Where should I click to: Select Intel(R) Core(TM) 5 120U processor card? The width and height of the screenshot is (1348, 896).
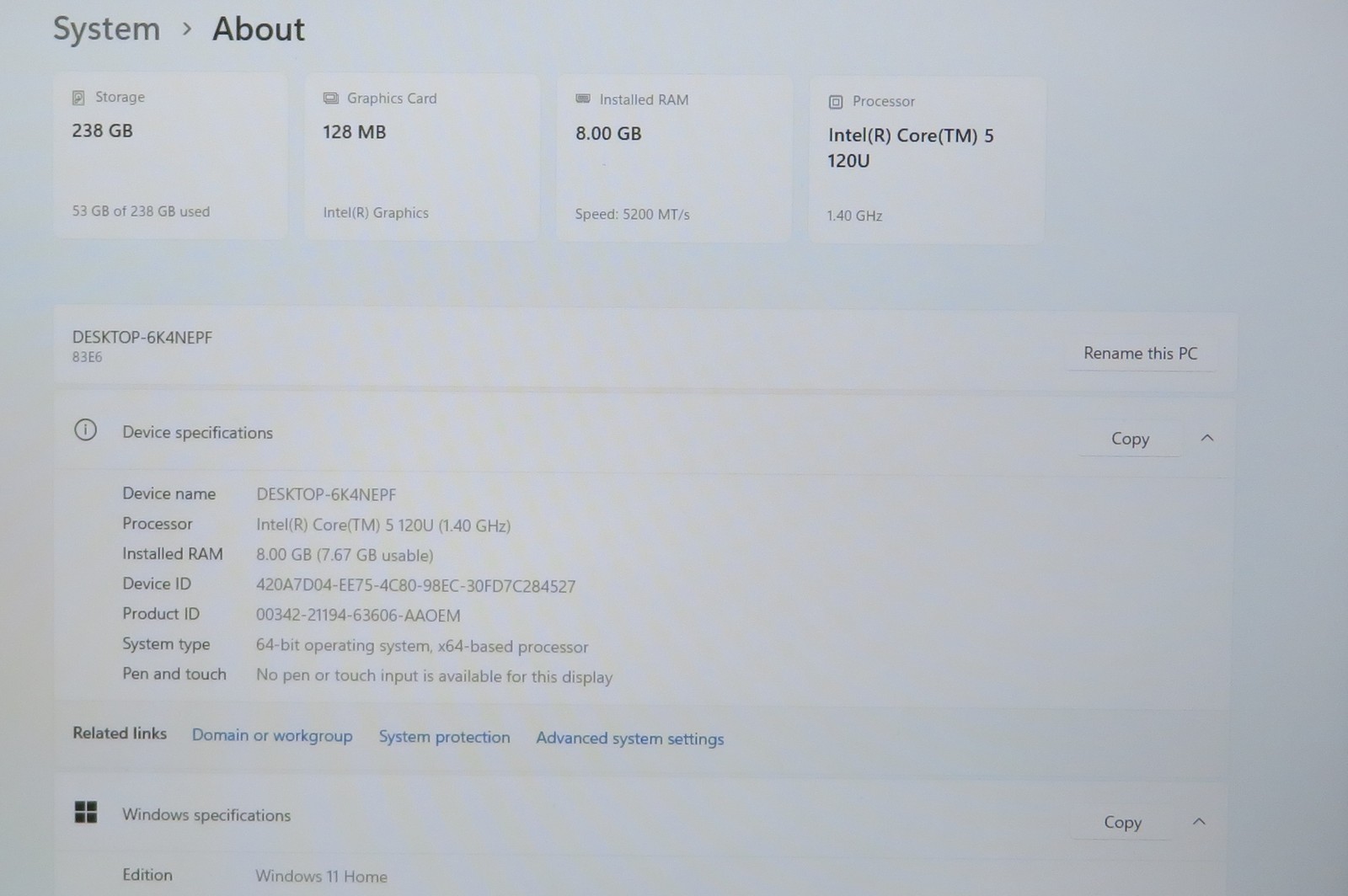click(927, 160)
